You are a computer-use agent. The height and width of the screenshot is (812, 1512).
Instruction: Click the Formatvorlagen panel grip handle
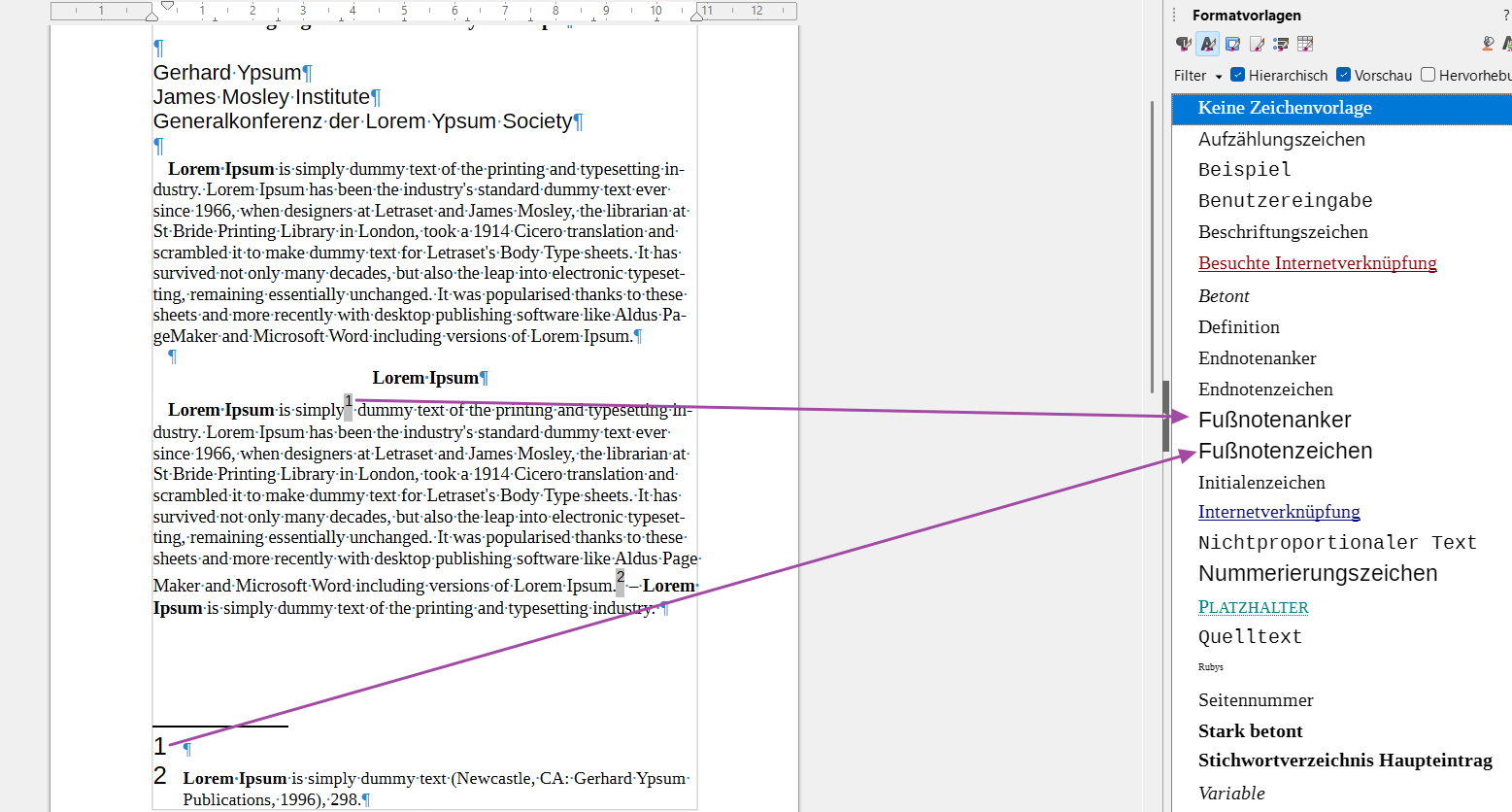(1175, 15)
